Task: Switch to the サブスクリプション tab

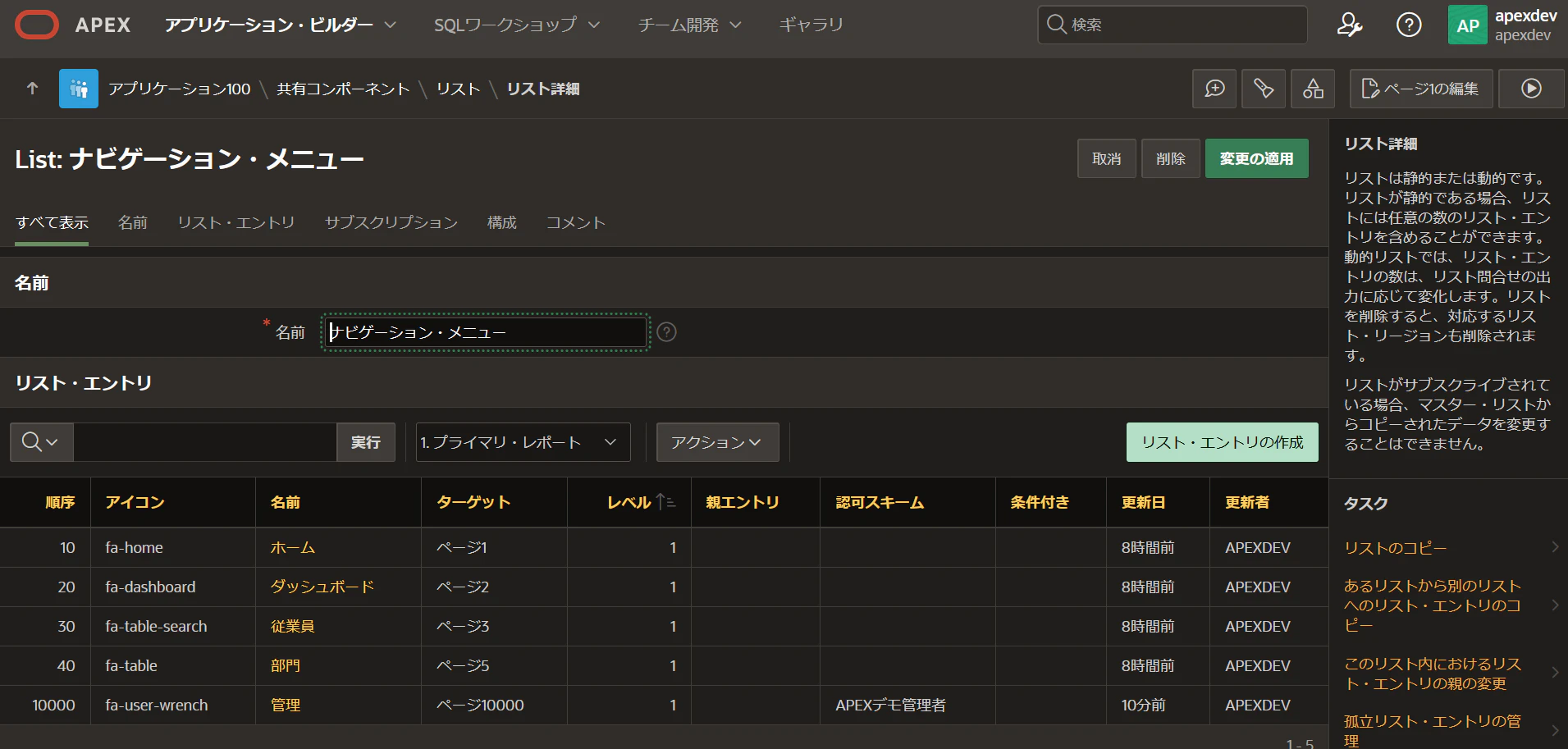Action: [x=391, y=222]
